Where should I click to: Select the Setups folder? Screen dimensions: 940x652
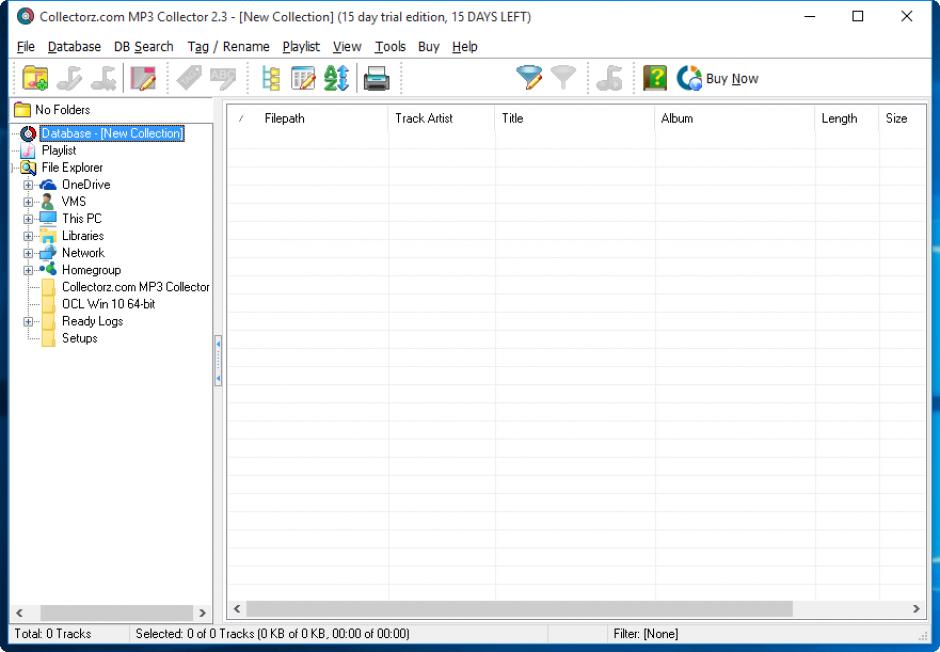click(x=80, y=339)
